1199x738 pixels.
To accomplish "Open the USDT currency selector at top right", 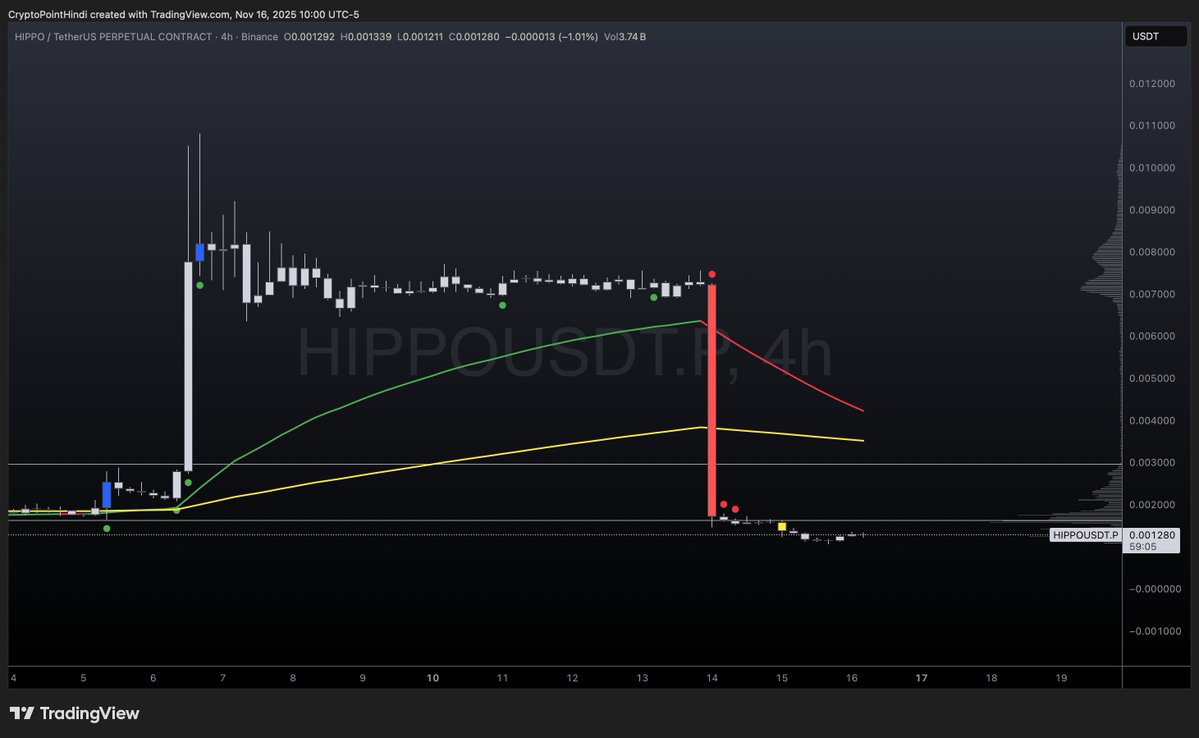I will (1155, 35).
